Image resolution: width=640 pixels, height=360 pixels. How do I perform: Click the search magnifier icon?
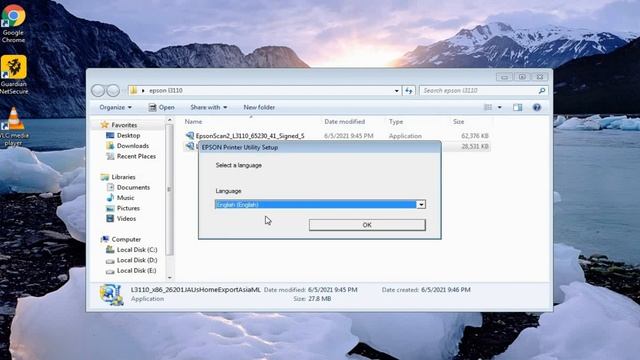pyautogui.click(x=542, y=91)
